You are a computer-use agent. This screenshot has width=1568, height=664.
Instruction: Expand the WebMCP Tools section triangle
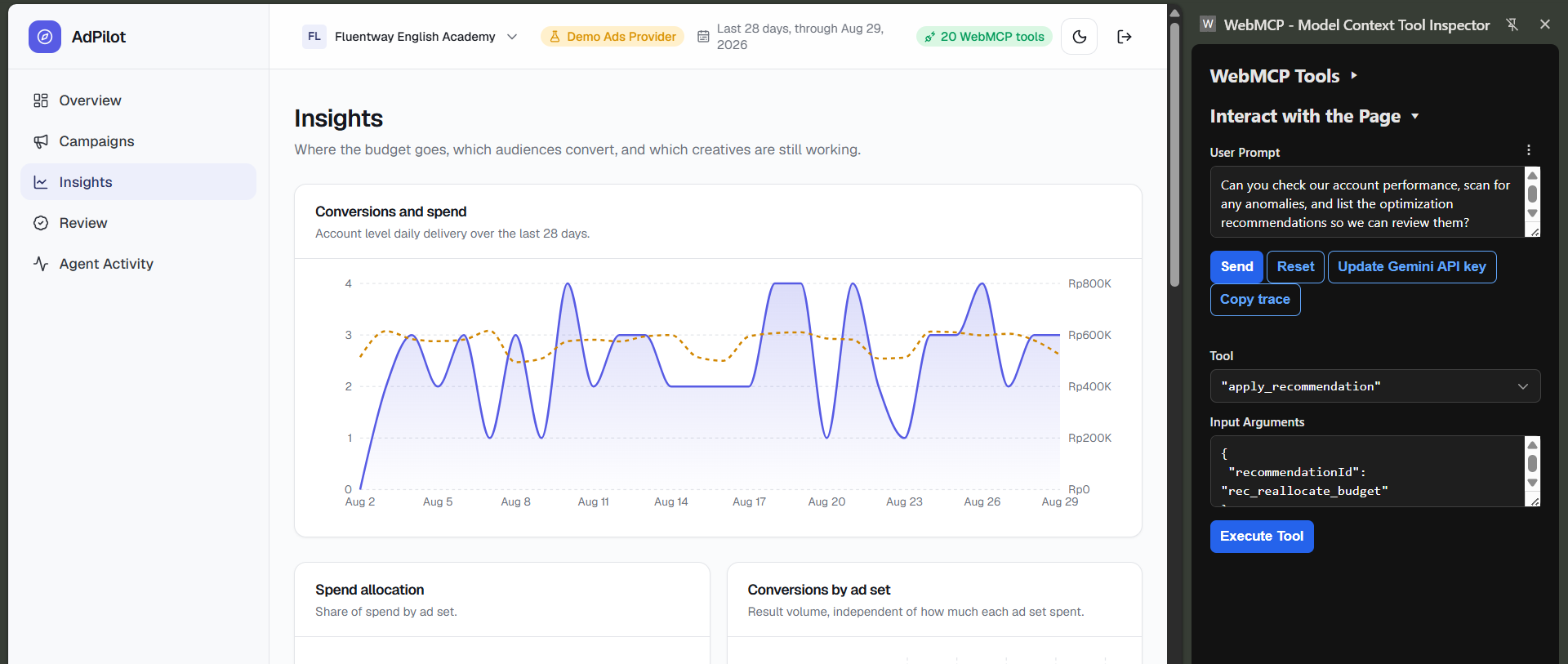pyautogui.click(x=1354, y=75)
